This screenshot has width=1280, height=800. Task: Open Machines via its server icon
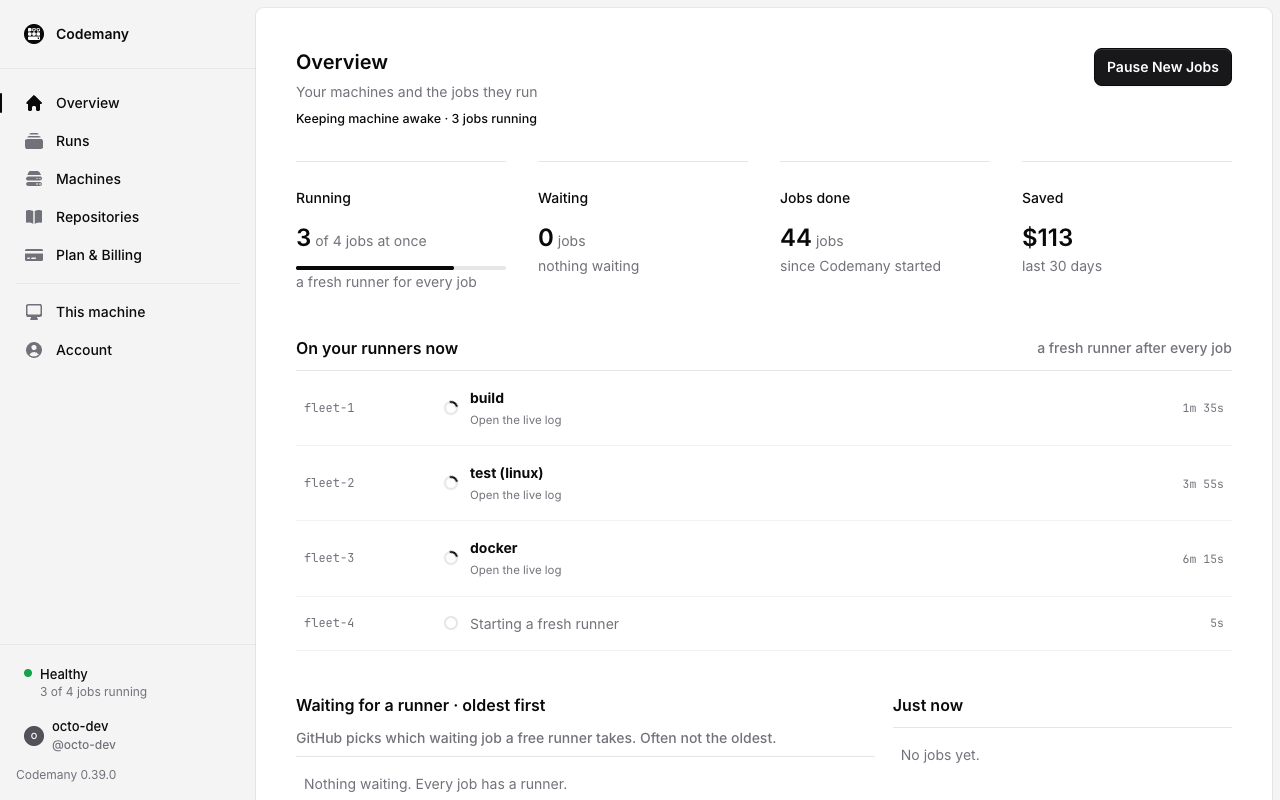[34, 179]
